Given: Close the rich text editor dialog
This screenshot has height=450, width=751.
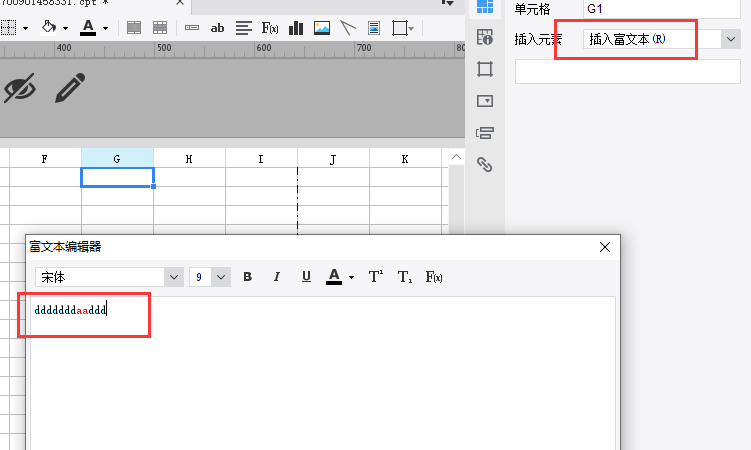Looking at the screenshot, I should coord(605,247).
